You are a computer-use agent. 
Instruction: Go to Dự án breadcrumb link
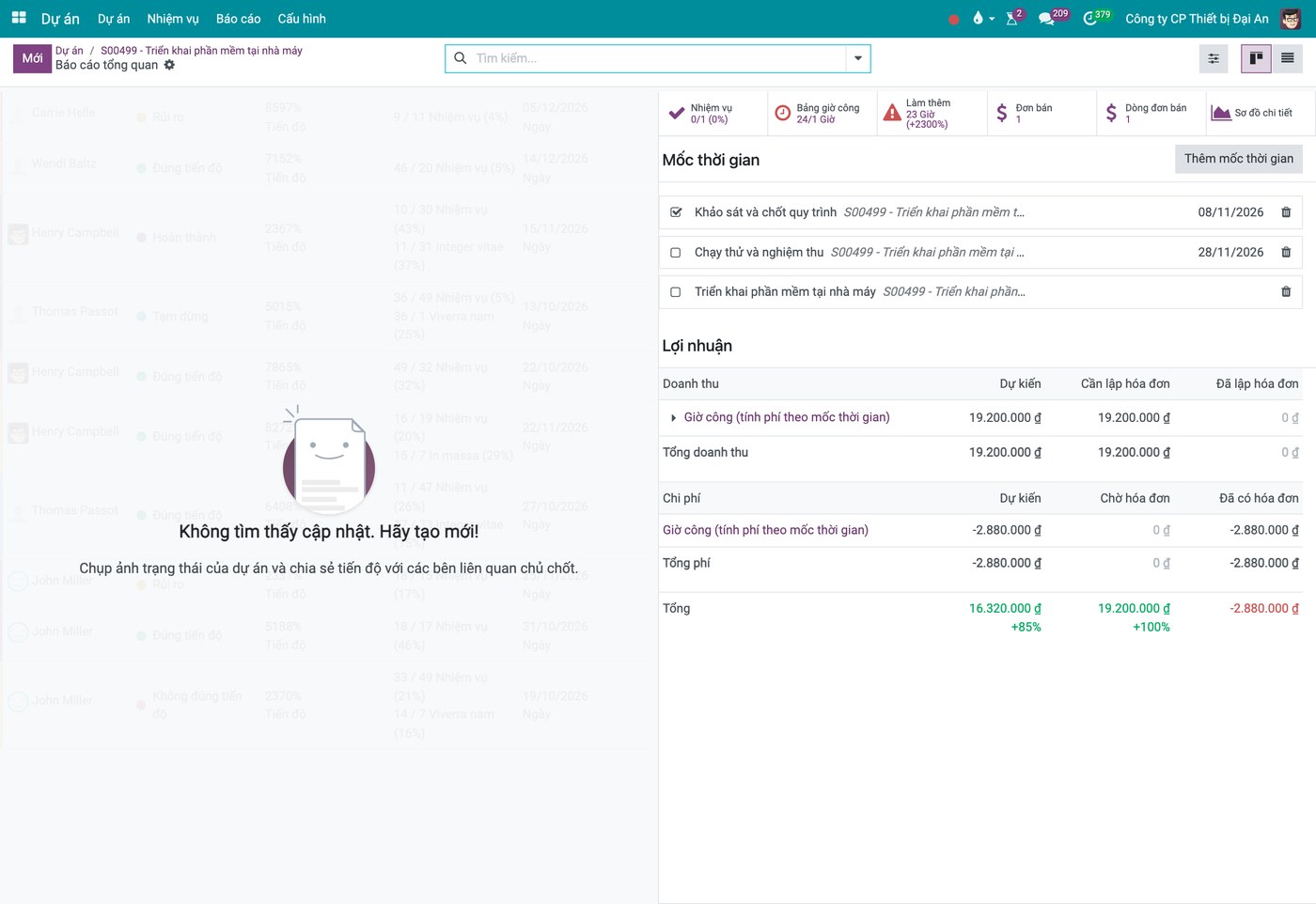pos(70,51)
